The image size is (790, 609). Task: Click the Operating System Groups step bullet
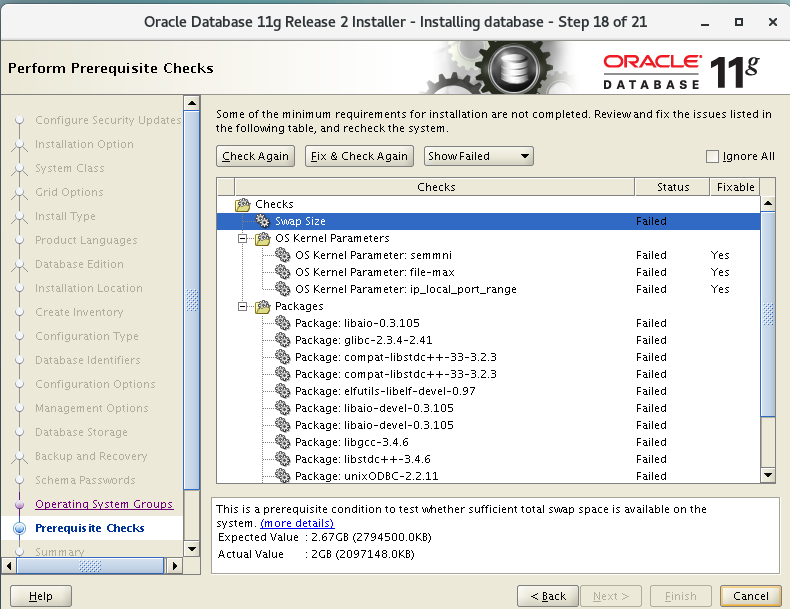20,504
